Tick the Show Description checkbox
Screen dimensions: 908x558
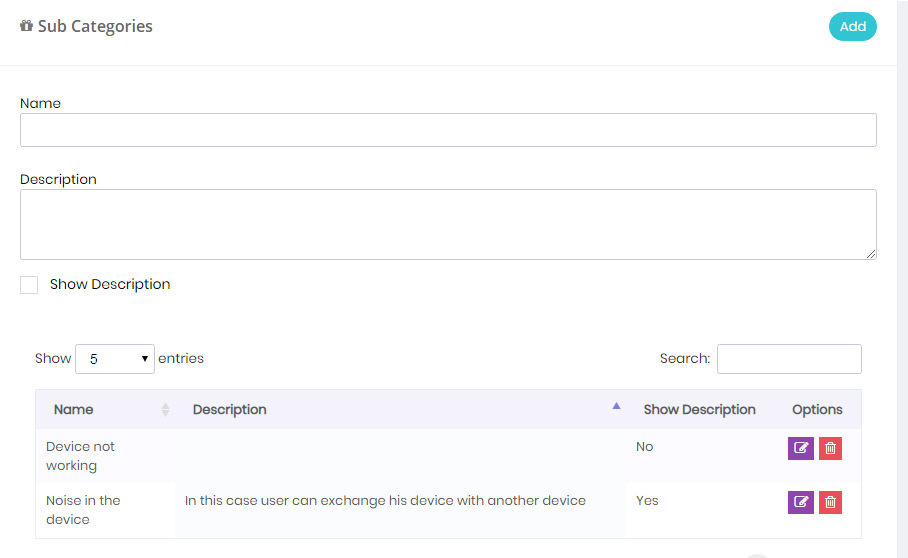tap(29, 285)
